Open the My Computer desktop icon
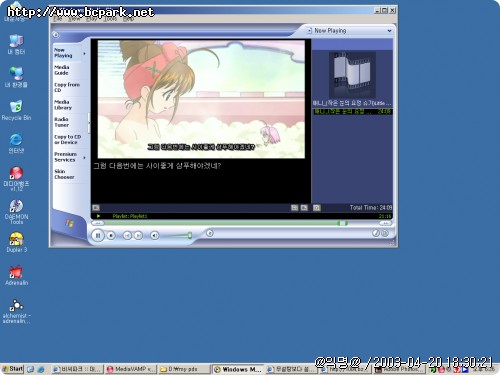The height and width of the screenshot is (375, 500). coord(16,45)
